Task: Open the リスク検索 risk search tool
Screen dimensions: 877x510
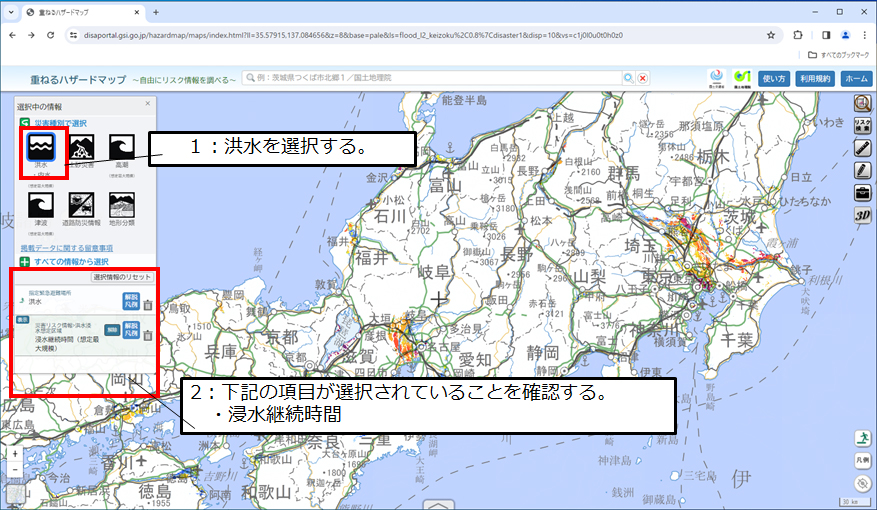Action: 862,125
